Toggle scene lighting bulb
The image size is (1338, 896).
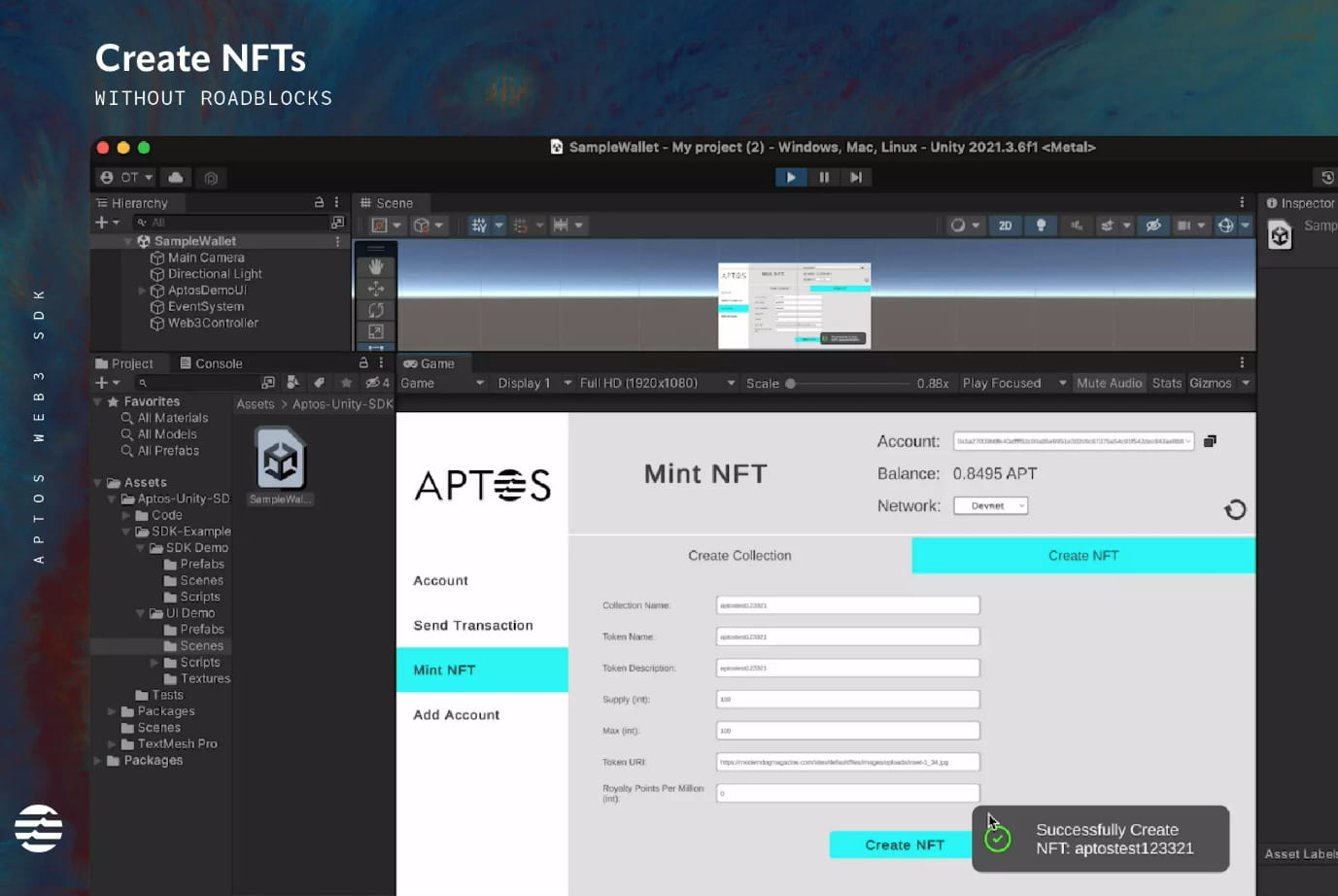[1041, 225]
